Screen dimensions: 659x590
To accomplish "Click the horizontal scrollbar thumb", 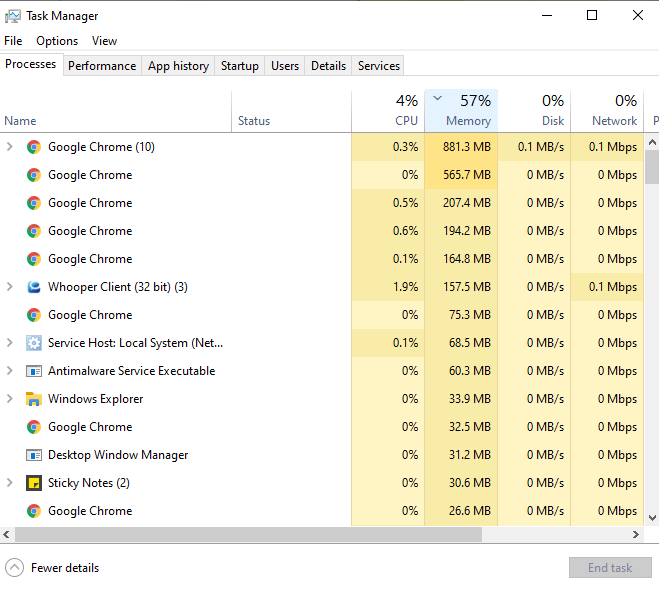I will (248, 535).
